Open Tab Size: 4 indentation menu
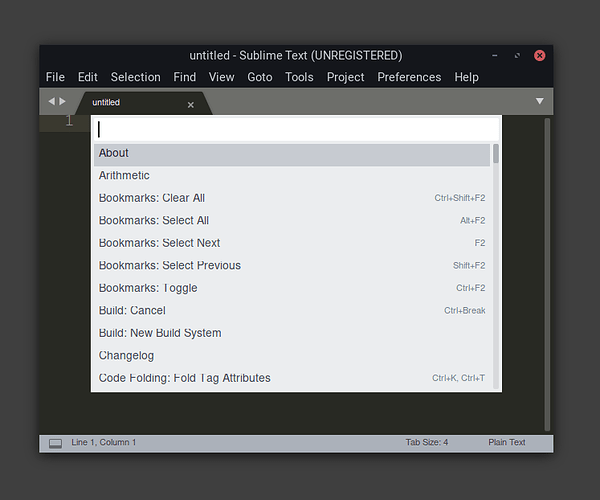The height and width of the screenshot is (500, 600). [x=427, y=442]
